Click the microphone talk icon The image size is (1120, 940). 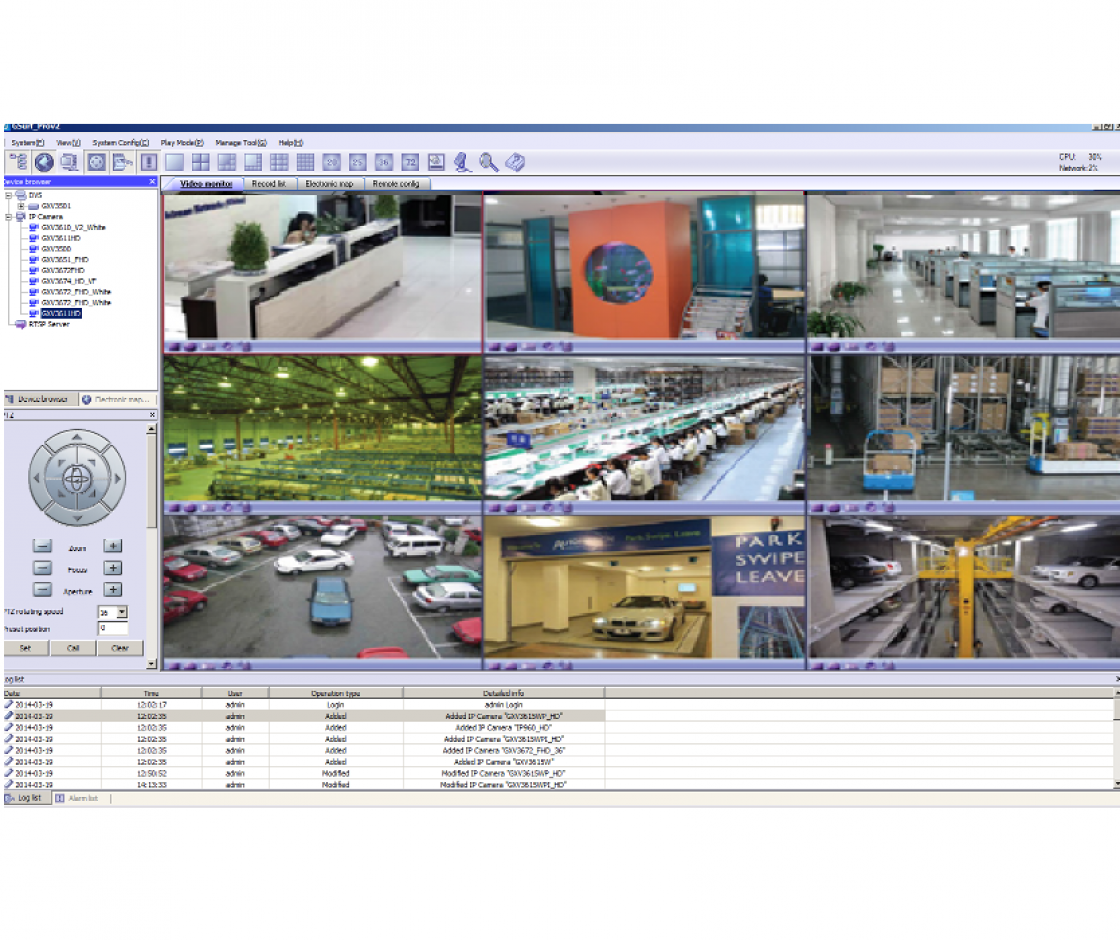462,162
